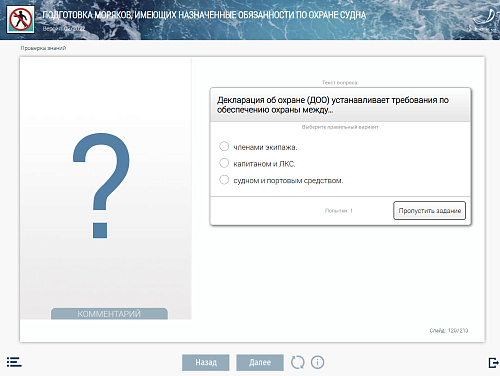
Task: Click the company logo in header corner
Action: (484, 21)
